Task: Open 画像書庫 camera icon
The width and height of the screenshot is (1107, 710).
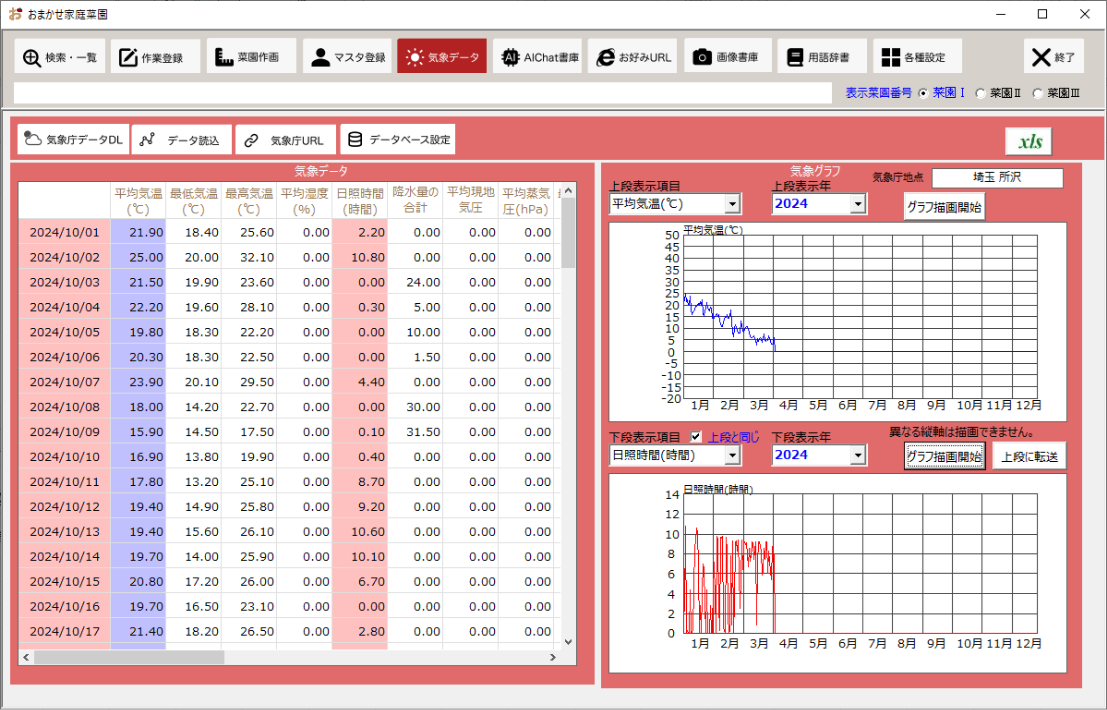Action: point(702,57)
